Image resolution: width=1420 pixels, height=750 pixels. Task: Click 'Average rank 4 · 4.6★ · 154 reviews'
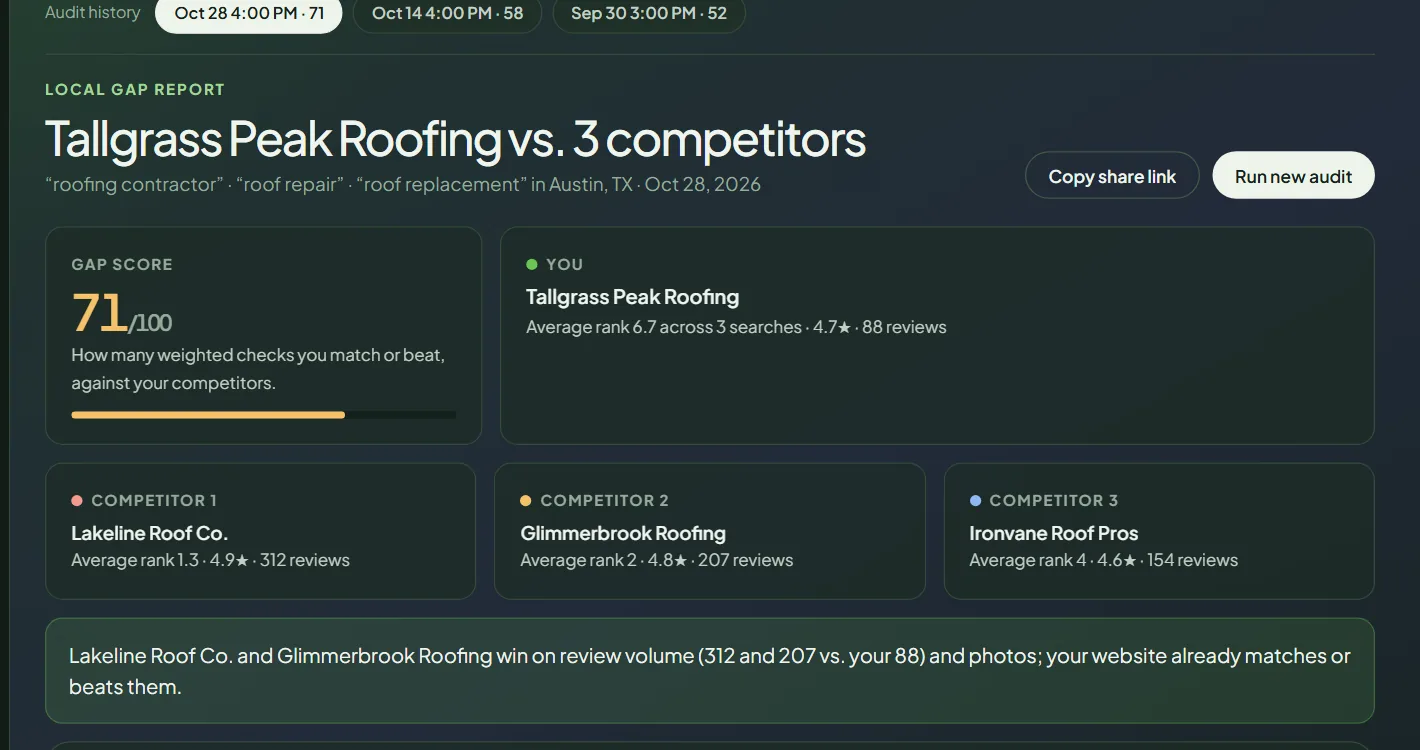point(1103,560)
